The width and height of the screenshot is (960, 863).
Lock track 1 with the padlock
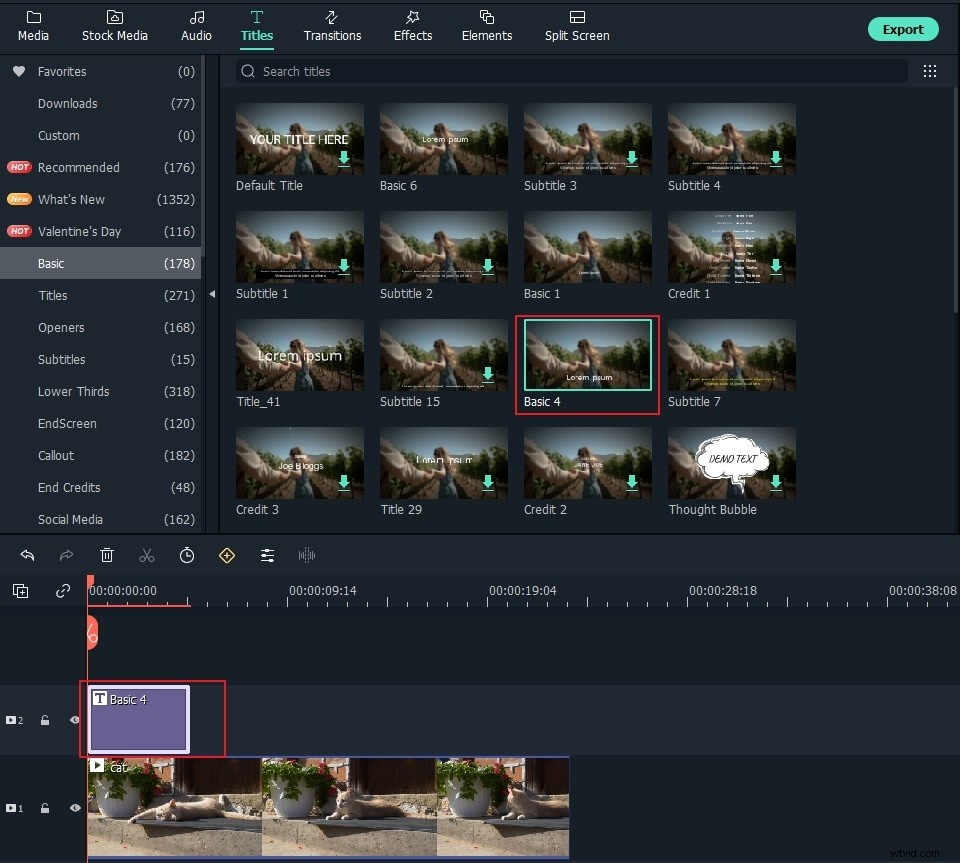coord(45,808)
